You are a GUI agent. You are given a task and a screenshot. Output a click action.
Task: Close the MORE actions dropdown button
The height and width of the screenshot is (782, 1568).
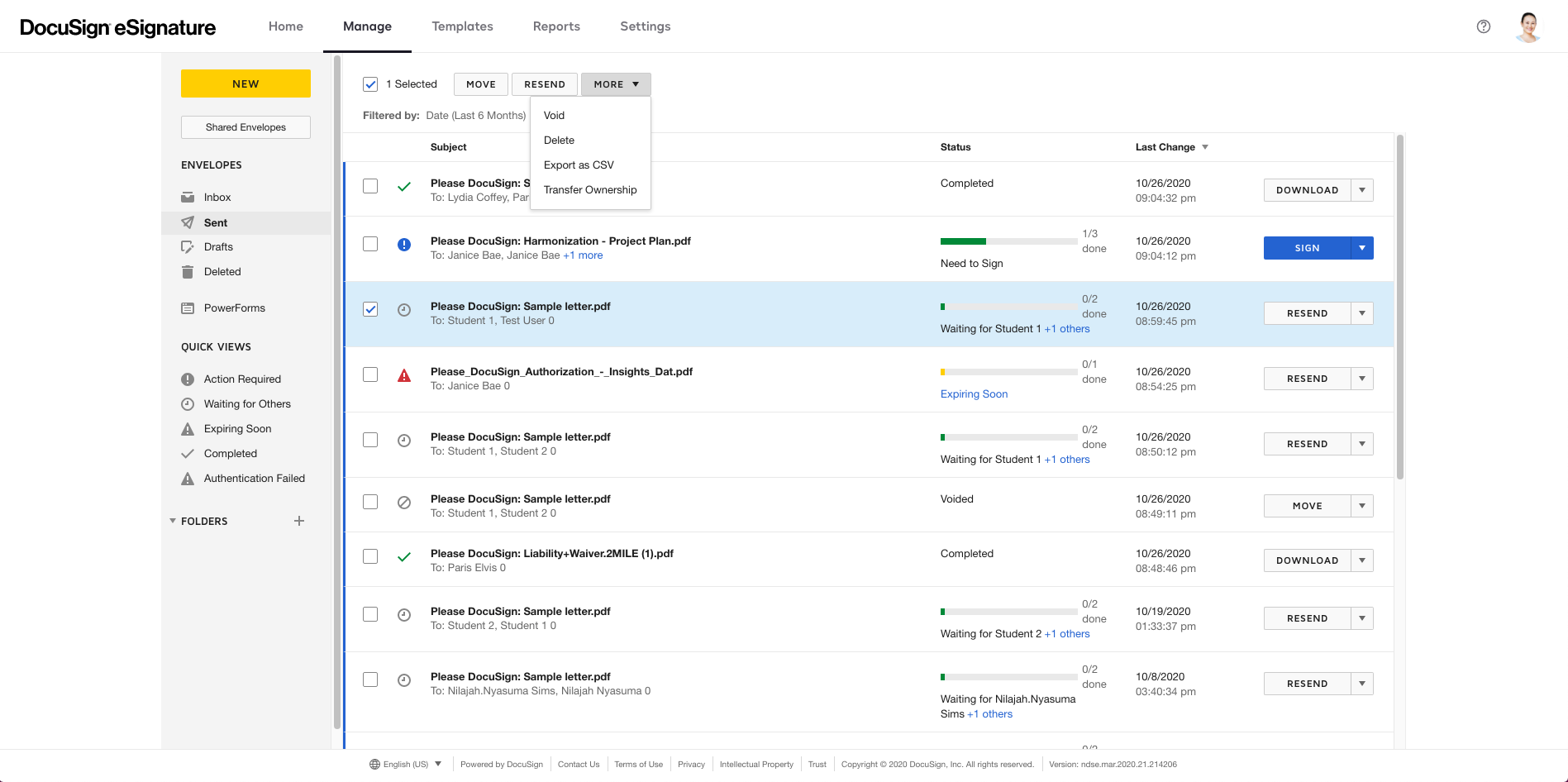click(x=616, y=84)
